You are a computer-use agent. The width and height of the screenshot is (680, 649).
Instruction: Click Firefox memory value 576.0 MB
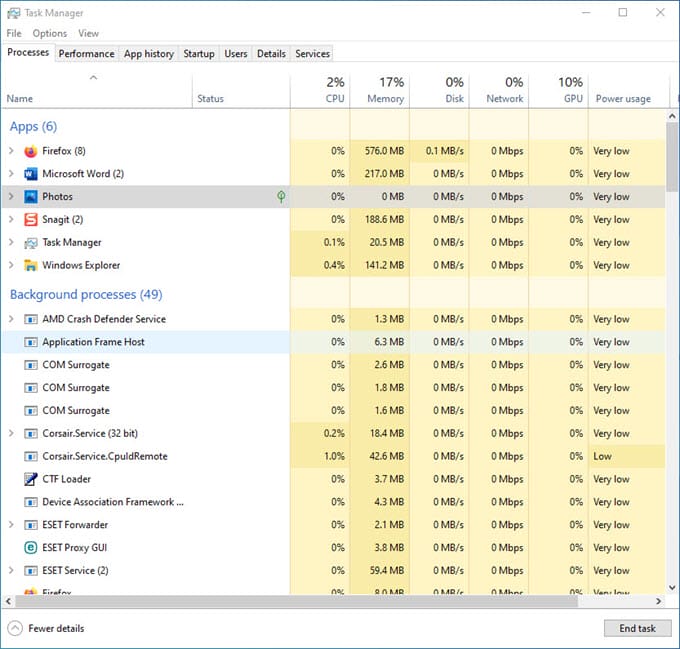tap(384, 151)
